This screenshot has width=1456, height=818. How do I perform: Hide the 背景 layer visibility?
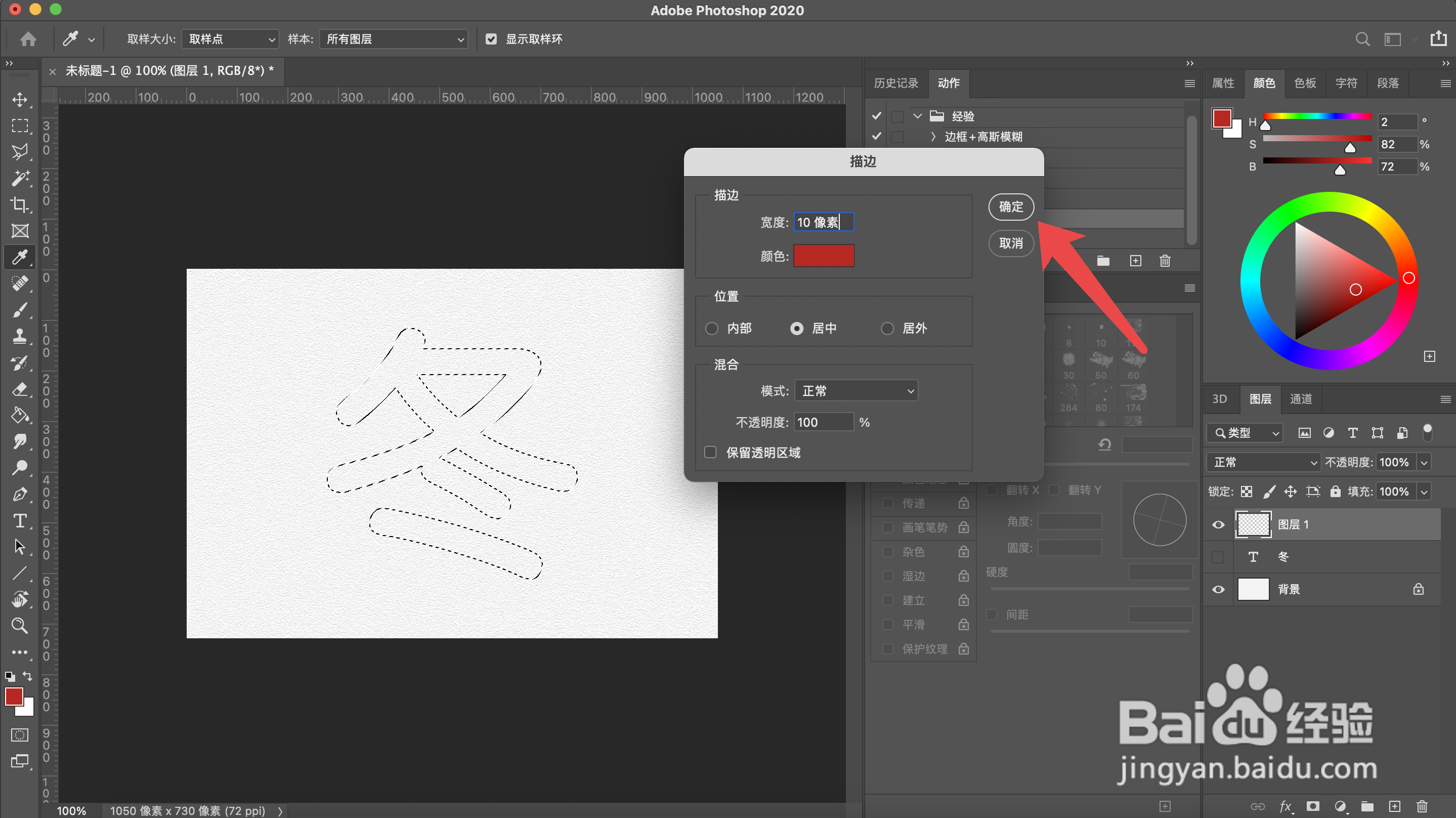(x=1218, y=589)
